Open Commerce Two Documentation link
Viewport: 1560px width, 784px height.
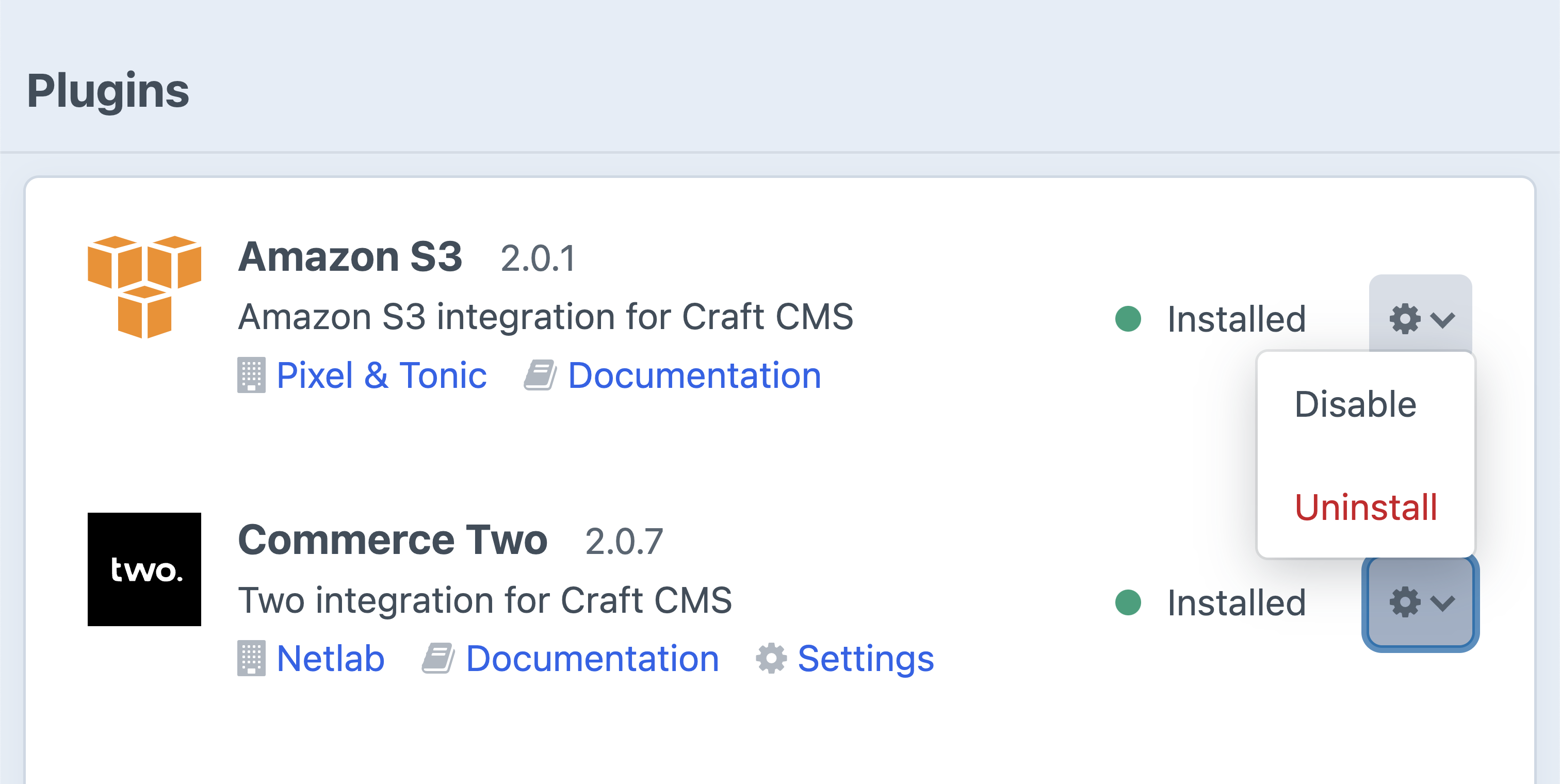(592, 659)
